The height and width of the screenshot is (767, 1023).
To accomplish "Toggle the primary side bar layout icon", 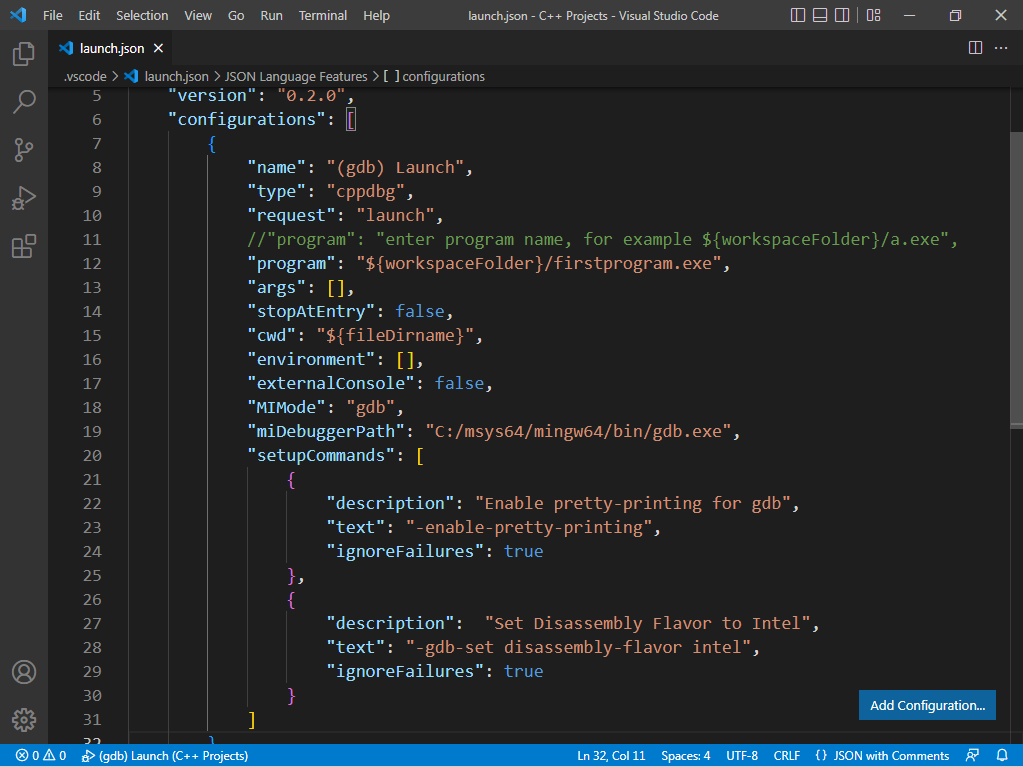I will [797, 15].
